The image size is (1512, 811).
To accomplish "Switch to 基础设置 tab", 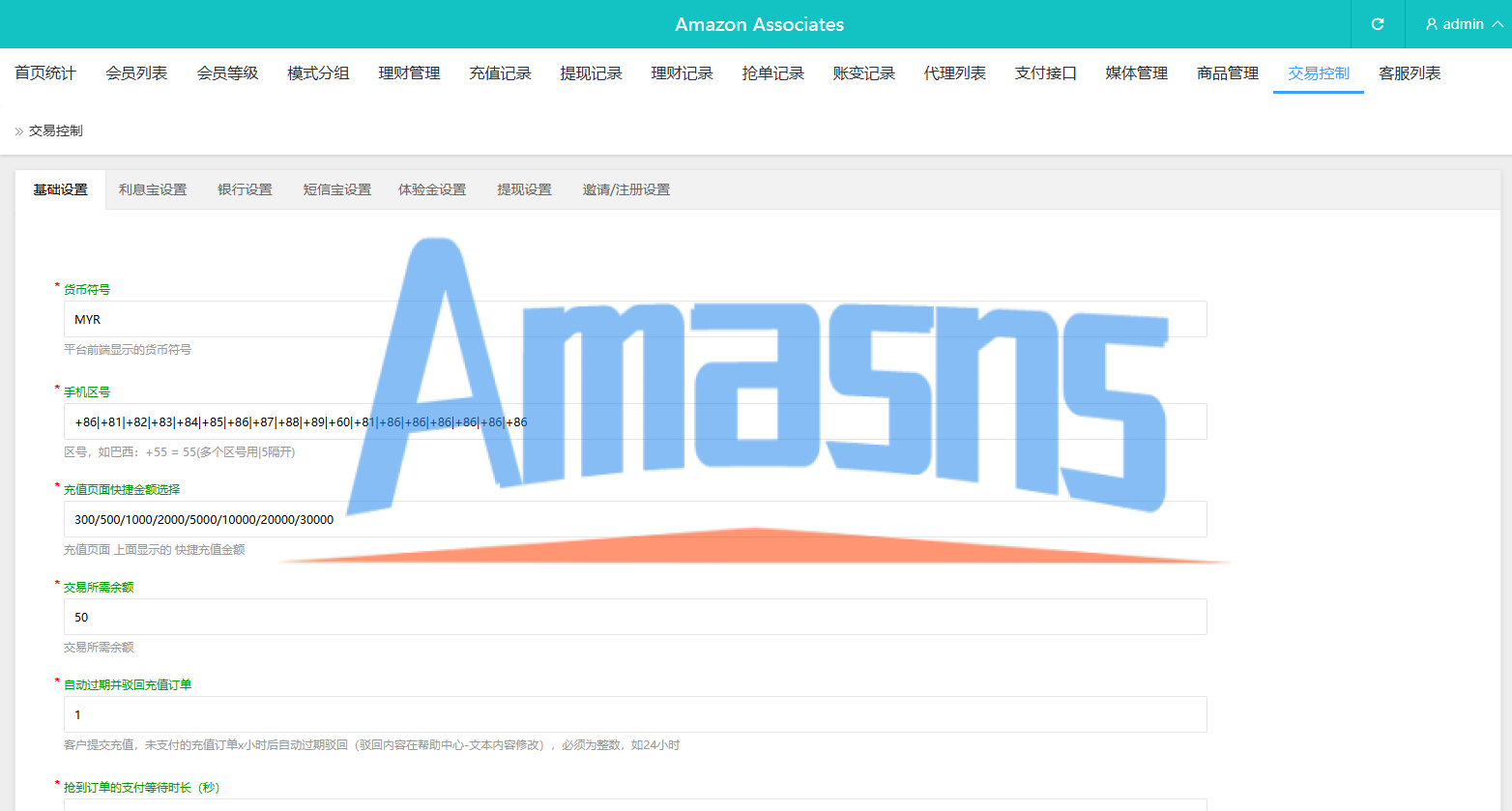I will [x=60, y=189].
